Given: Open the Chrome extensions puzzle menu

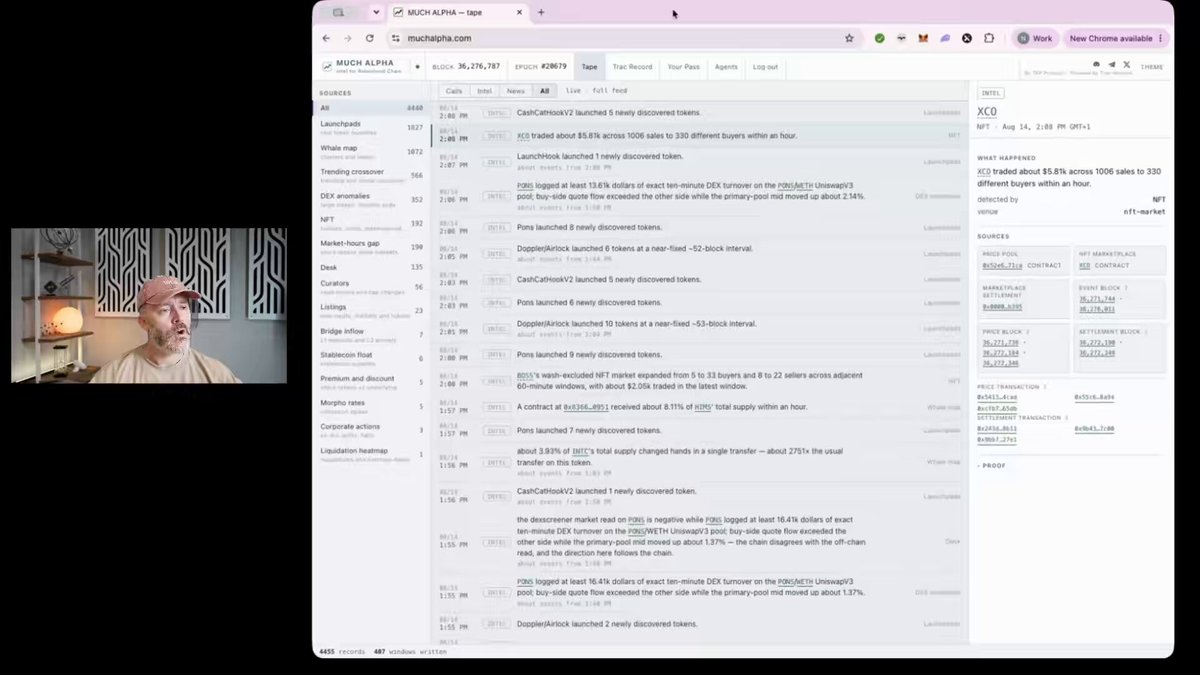Looking at the screenshot, I should click(989, 38).
